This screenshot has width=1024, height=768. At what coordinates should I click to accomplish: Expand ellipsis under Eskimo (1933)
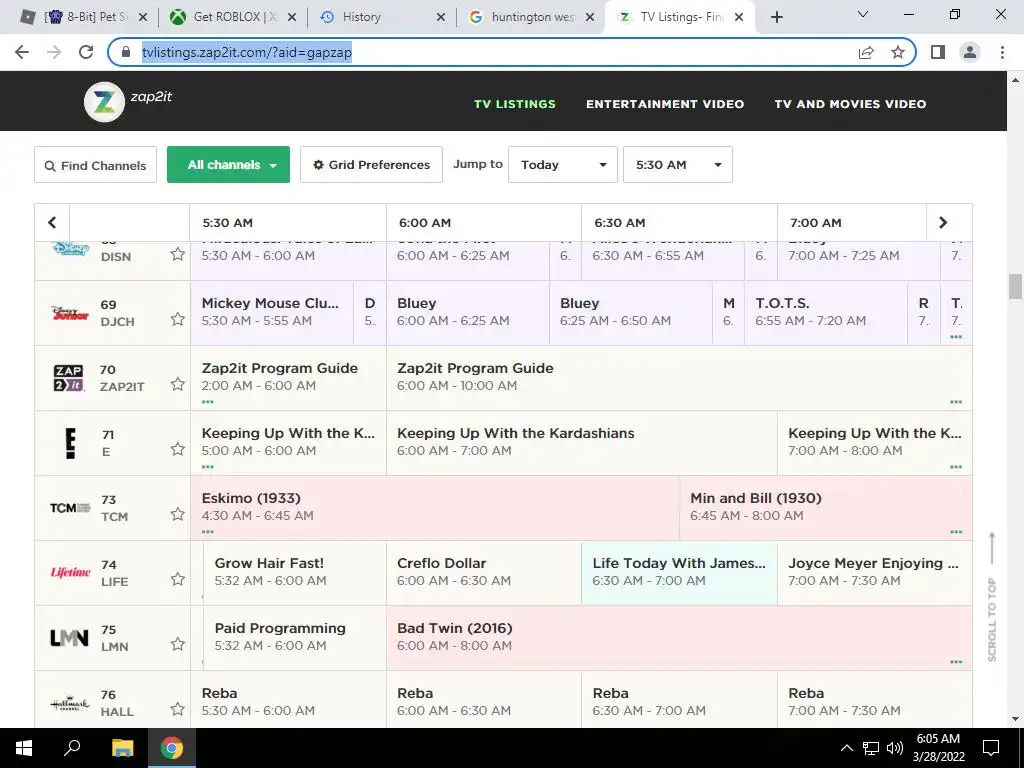(208, 532)
